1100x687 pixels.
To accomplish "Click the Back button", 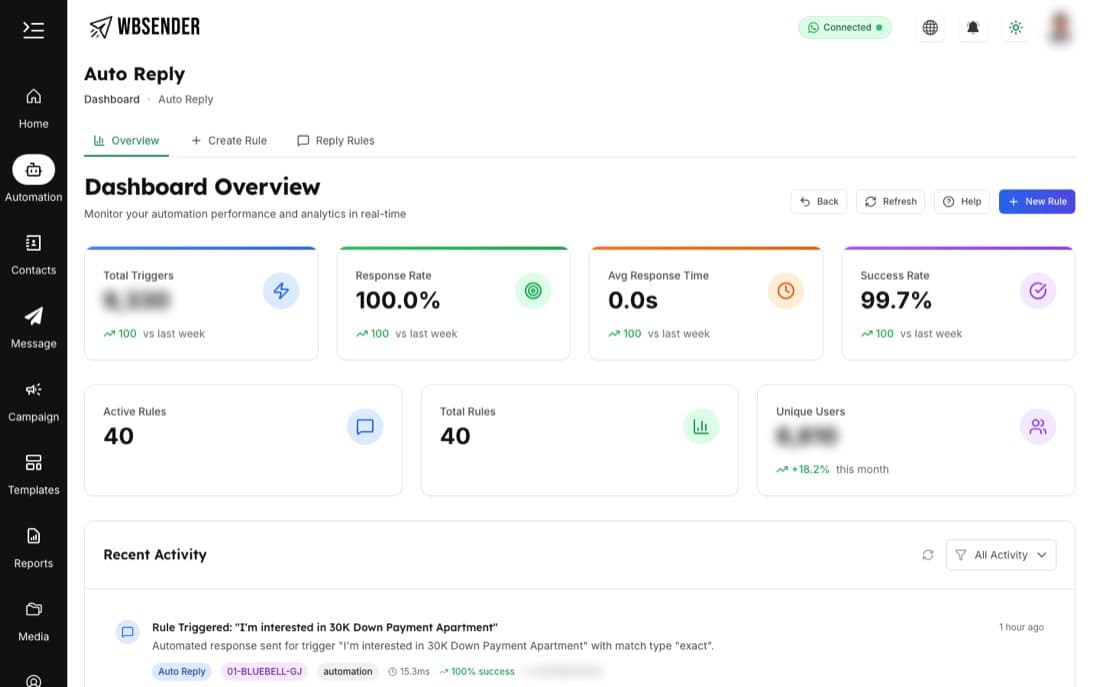I will coord(819,201).
